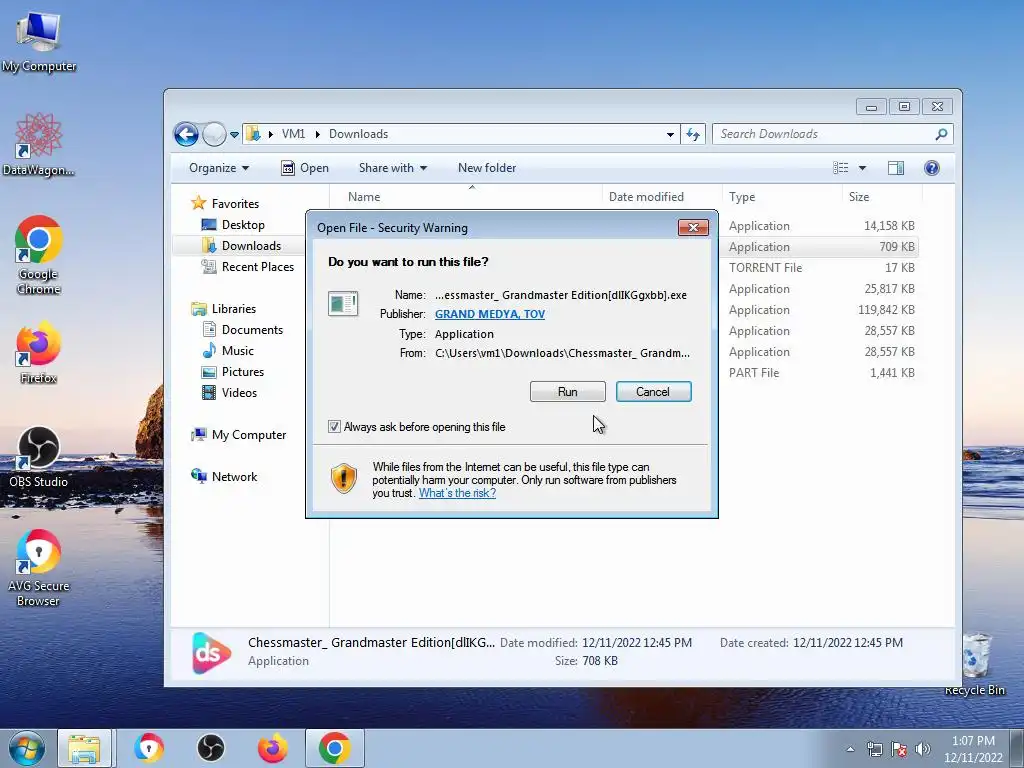Click Google Chrome on the taskbar
Screen dimensions: 1024x768
pyautogui.click(x=334, y=748)
